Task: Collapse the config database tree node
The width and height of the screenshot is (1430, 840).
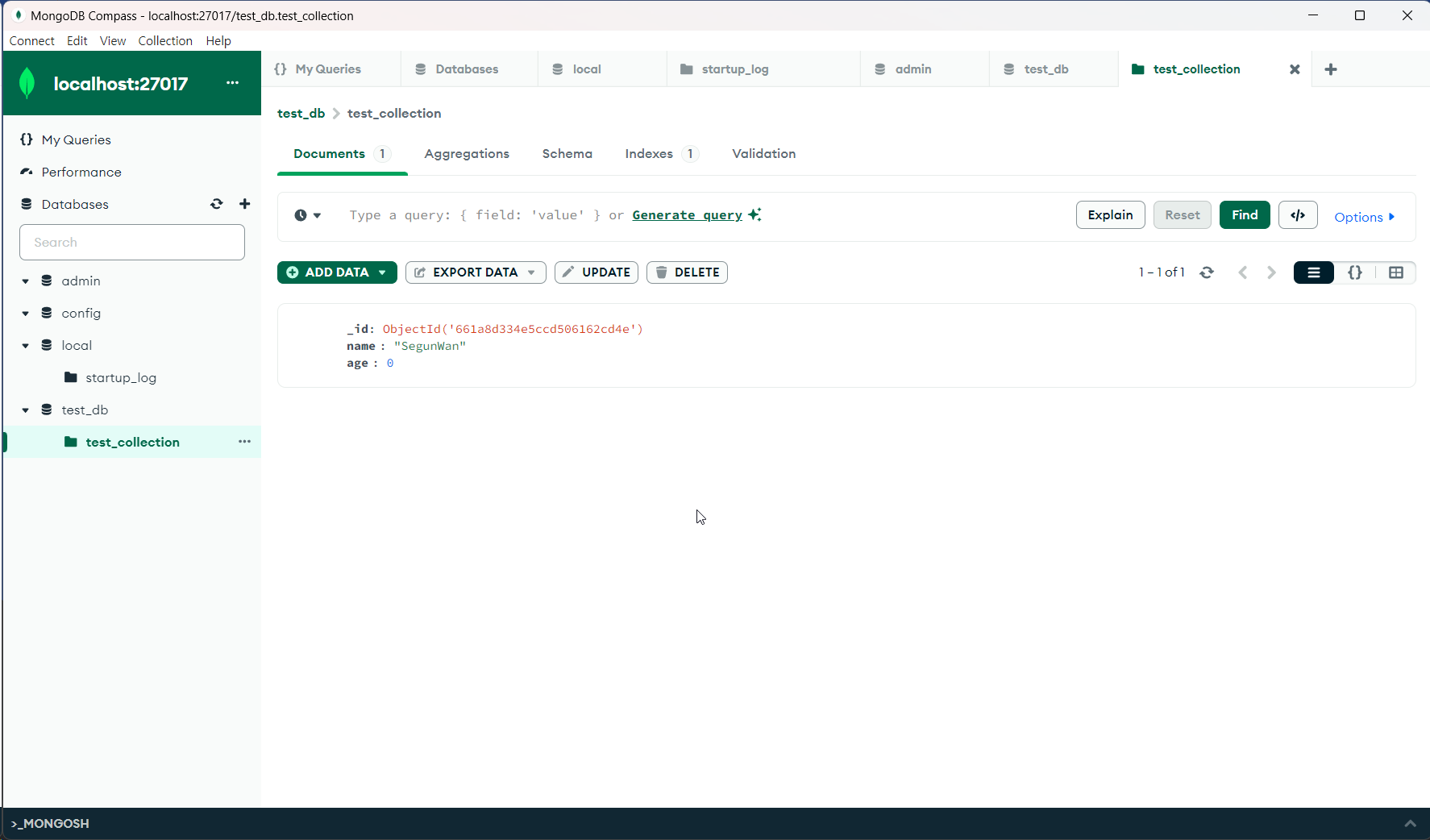Action: (26, 314)
